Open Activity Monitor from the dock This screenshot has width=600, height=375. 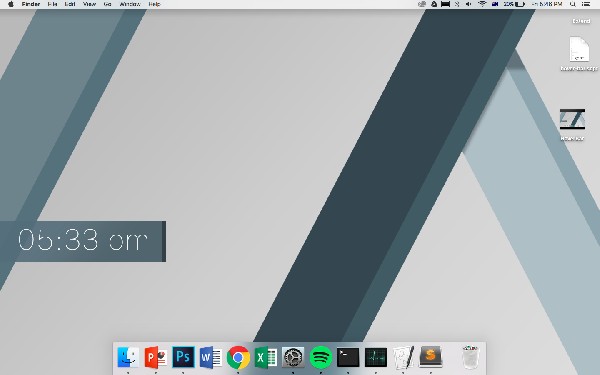click(x=376, y=357)
